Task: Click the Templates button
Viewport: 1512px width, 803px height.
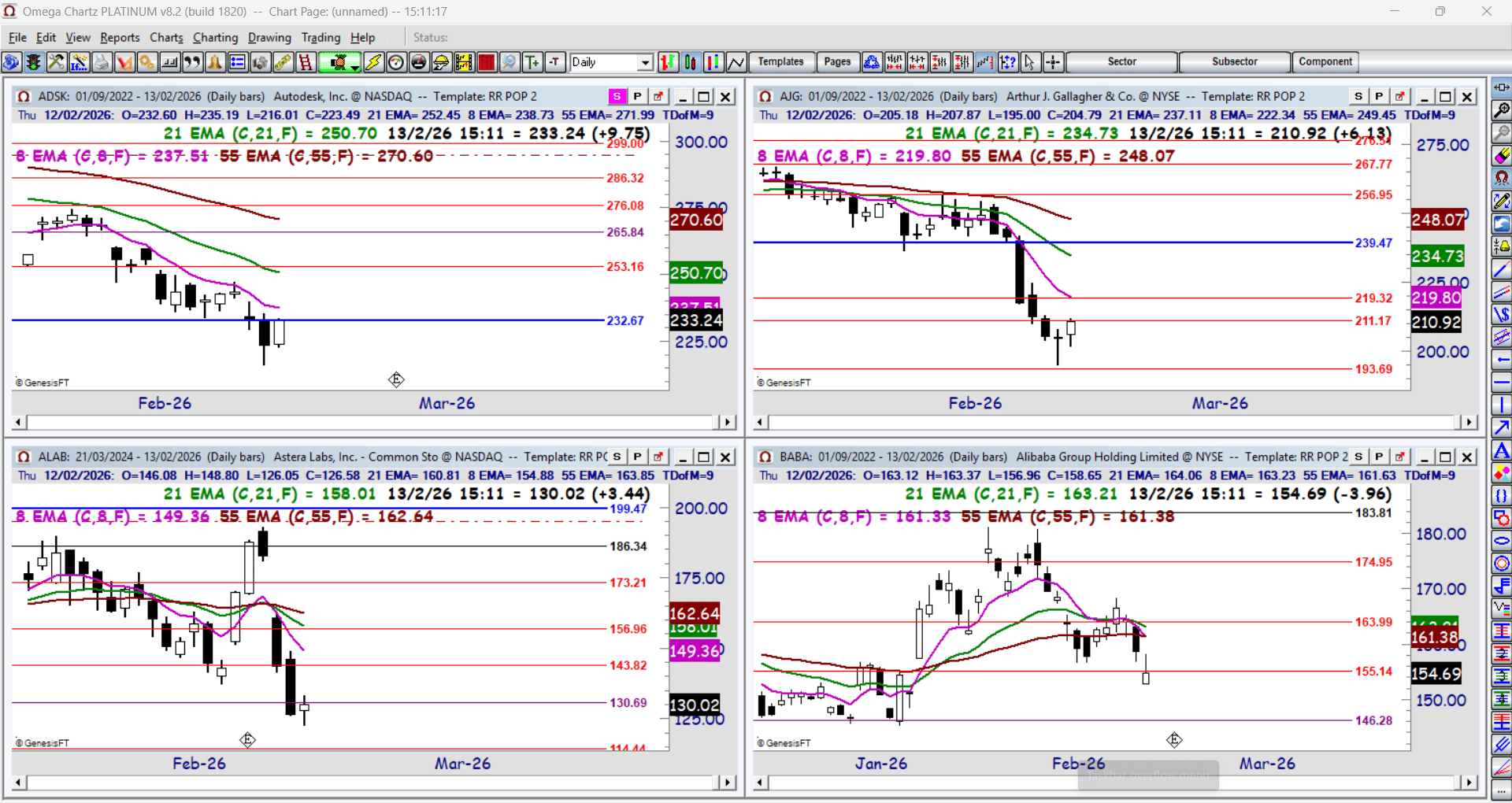Action: [780, 61]
